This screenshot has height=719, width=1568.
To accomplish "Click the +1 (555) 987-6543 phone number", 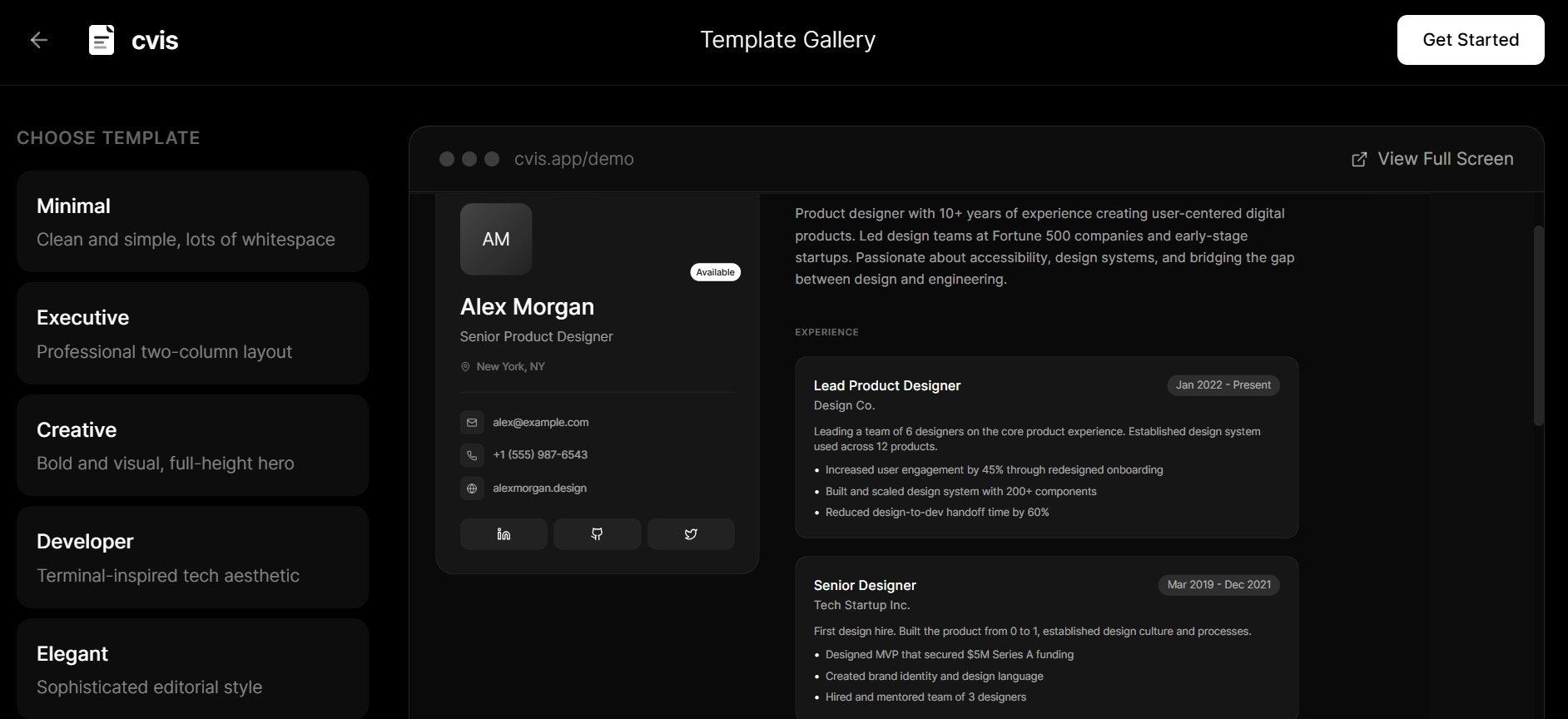I will (540, 454).
